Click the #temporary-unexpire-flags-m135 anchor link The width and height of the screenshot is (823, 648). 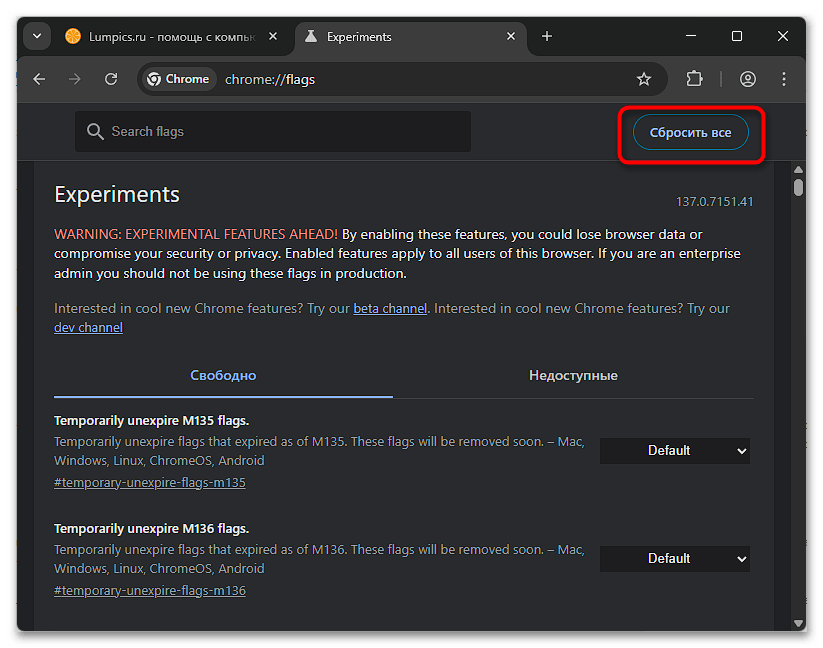point(149,482)
